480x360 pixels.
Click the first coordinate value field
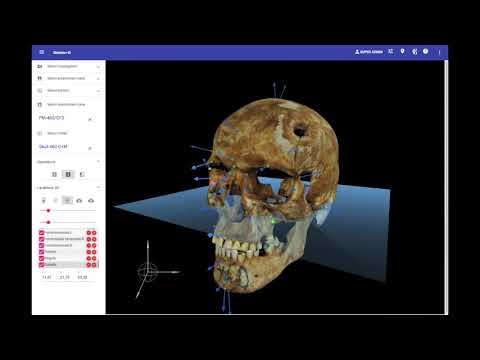[x=47, y=277]
